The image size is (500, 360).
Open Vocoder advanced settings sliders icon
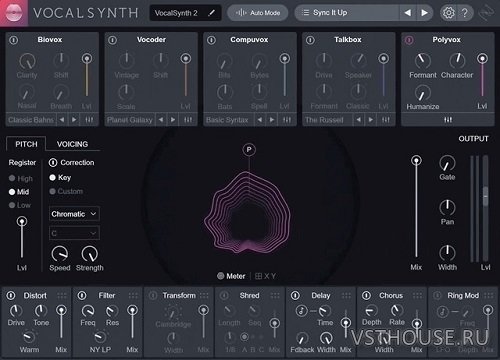click(x=188, y=120)
